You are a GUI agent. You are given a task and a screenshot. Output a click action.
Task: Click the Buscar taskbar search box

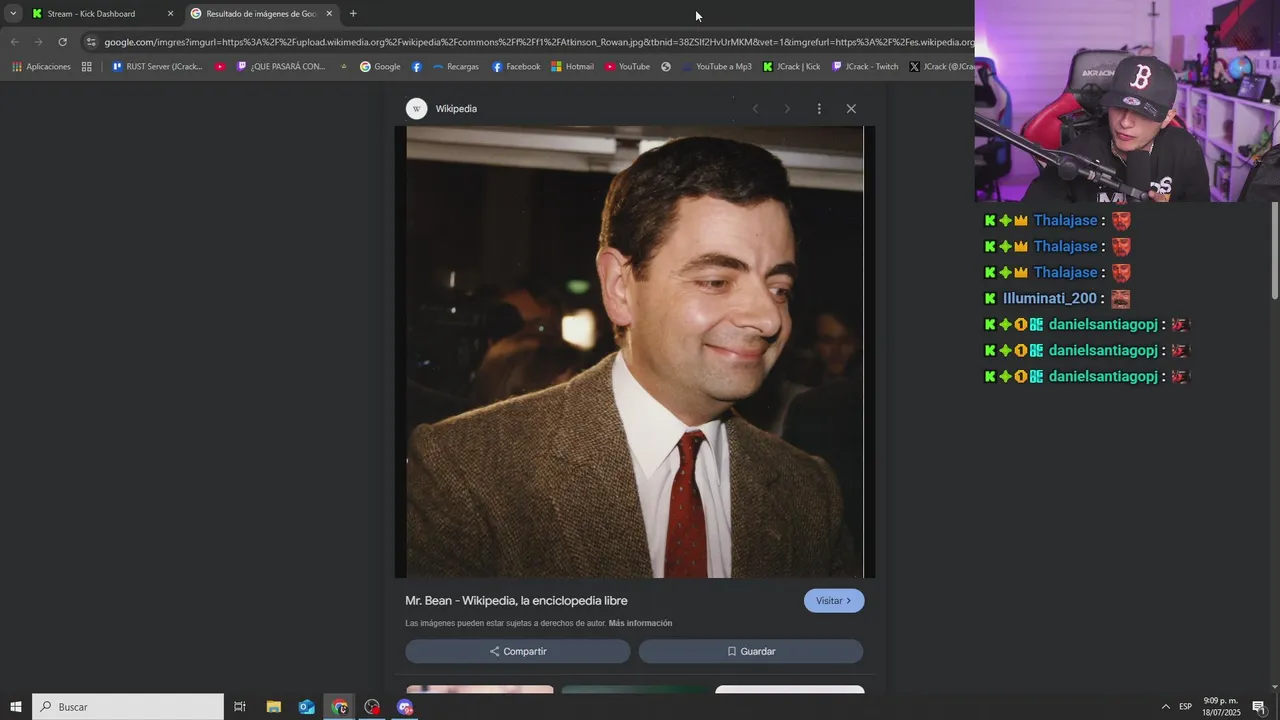point(128,707)
